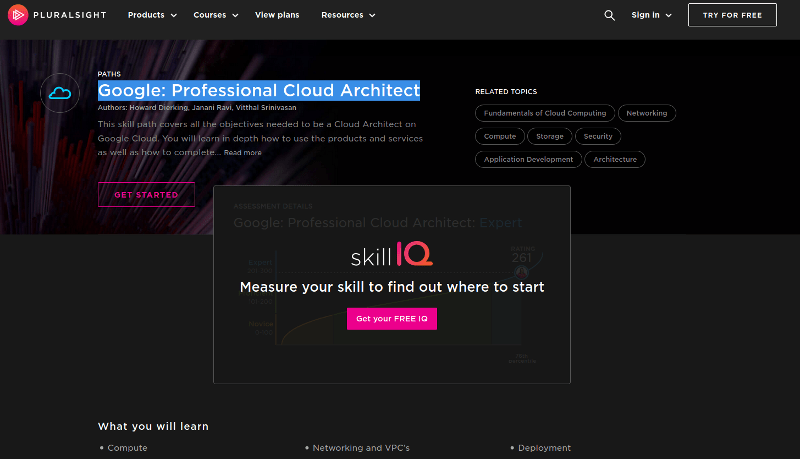Select the Security topic tag
The height and width of the screenshot is (459, 800).
(x=598, y=136)
